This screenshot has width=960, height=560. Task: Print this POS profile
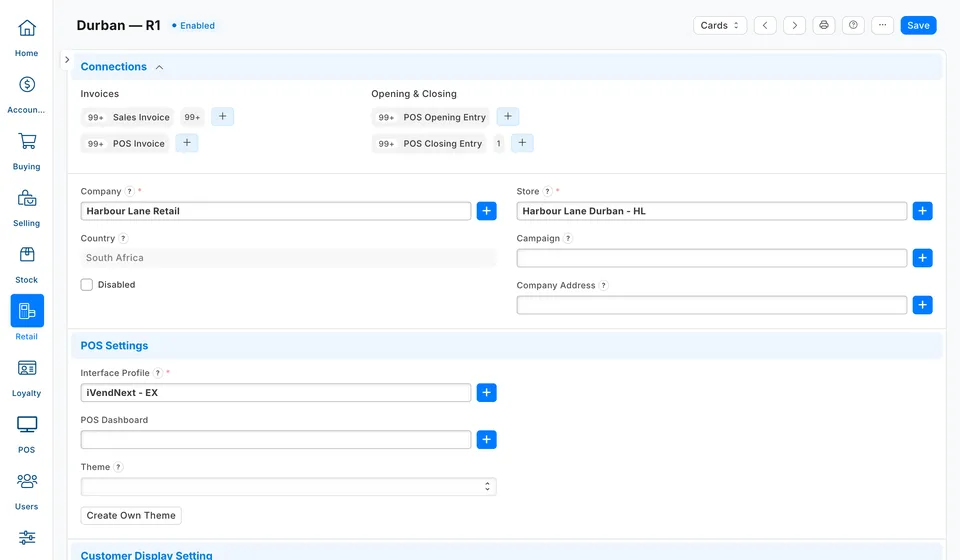[x=824, y=25]
